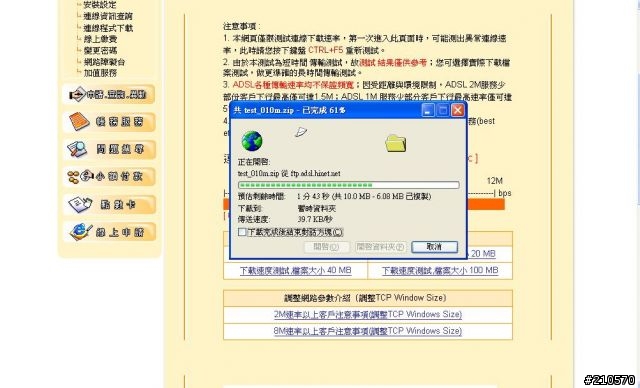Close the test_010m.zip download dialog

click(x=458, y=110)
